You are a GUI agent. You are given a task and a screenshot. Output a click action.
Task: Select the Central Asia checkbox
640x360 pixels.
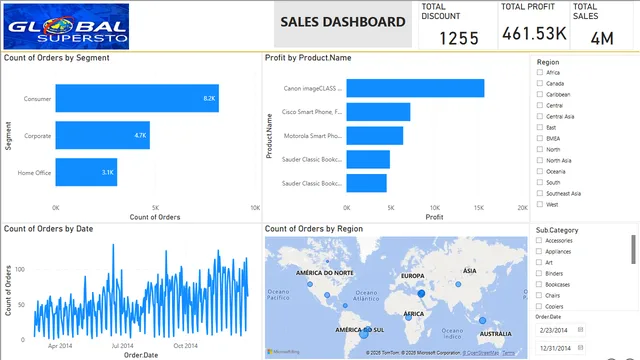[540, 116]
